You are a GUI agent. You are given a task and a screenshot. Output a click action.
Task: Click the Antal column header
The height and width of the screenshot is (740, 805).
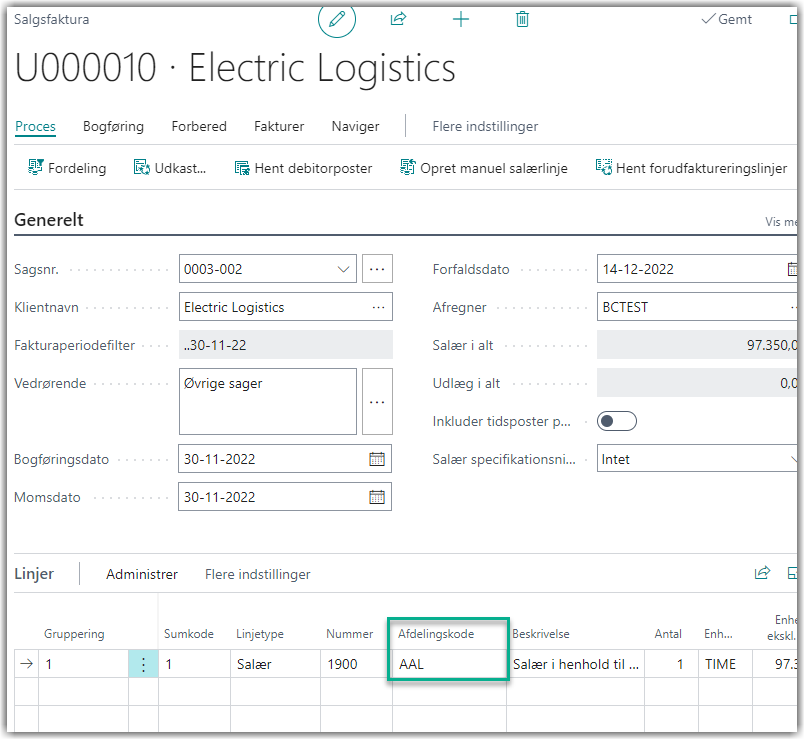point(667,634)
